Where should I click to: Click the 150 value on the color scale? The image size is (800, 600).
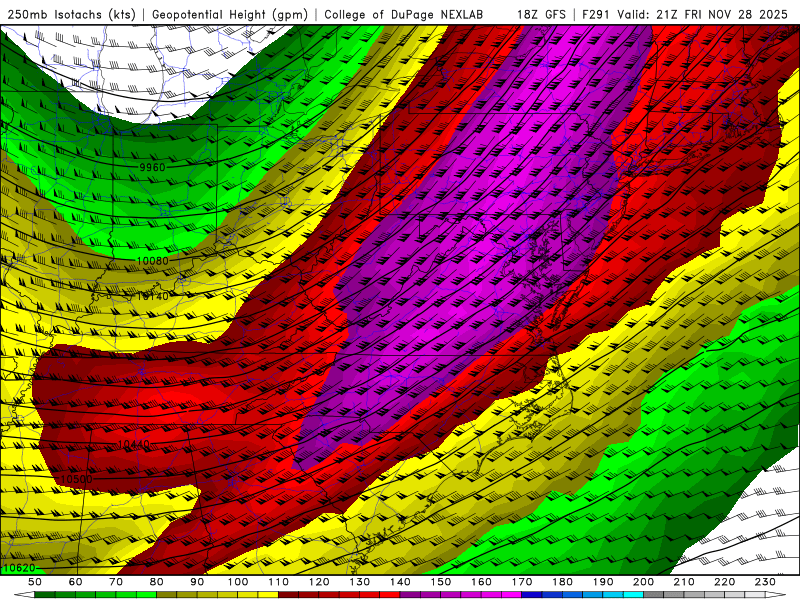click(x=440, y=582)
